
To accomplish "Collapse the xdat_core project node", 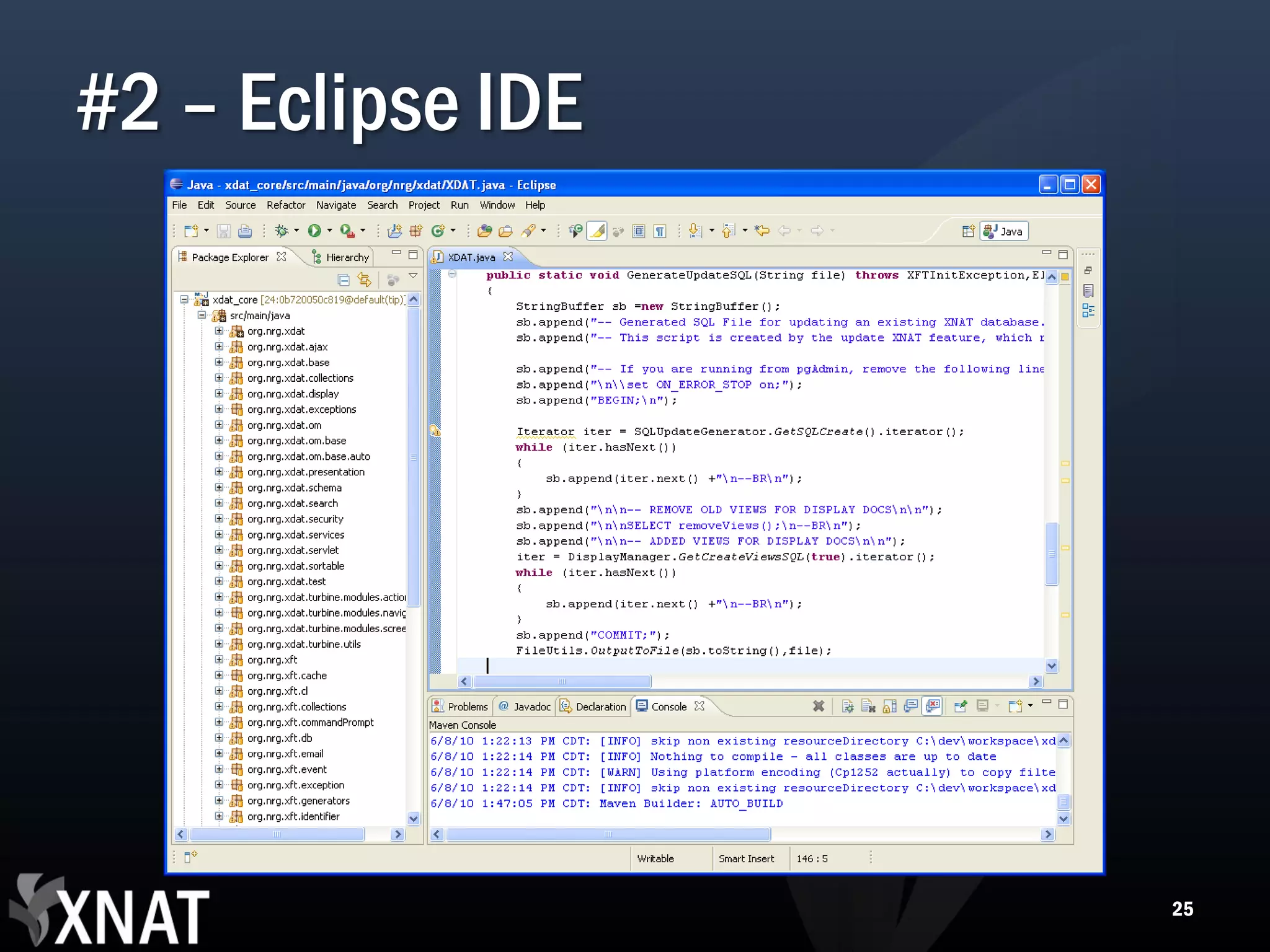I will 184,299.
